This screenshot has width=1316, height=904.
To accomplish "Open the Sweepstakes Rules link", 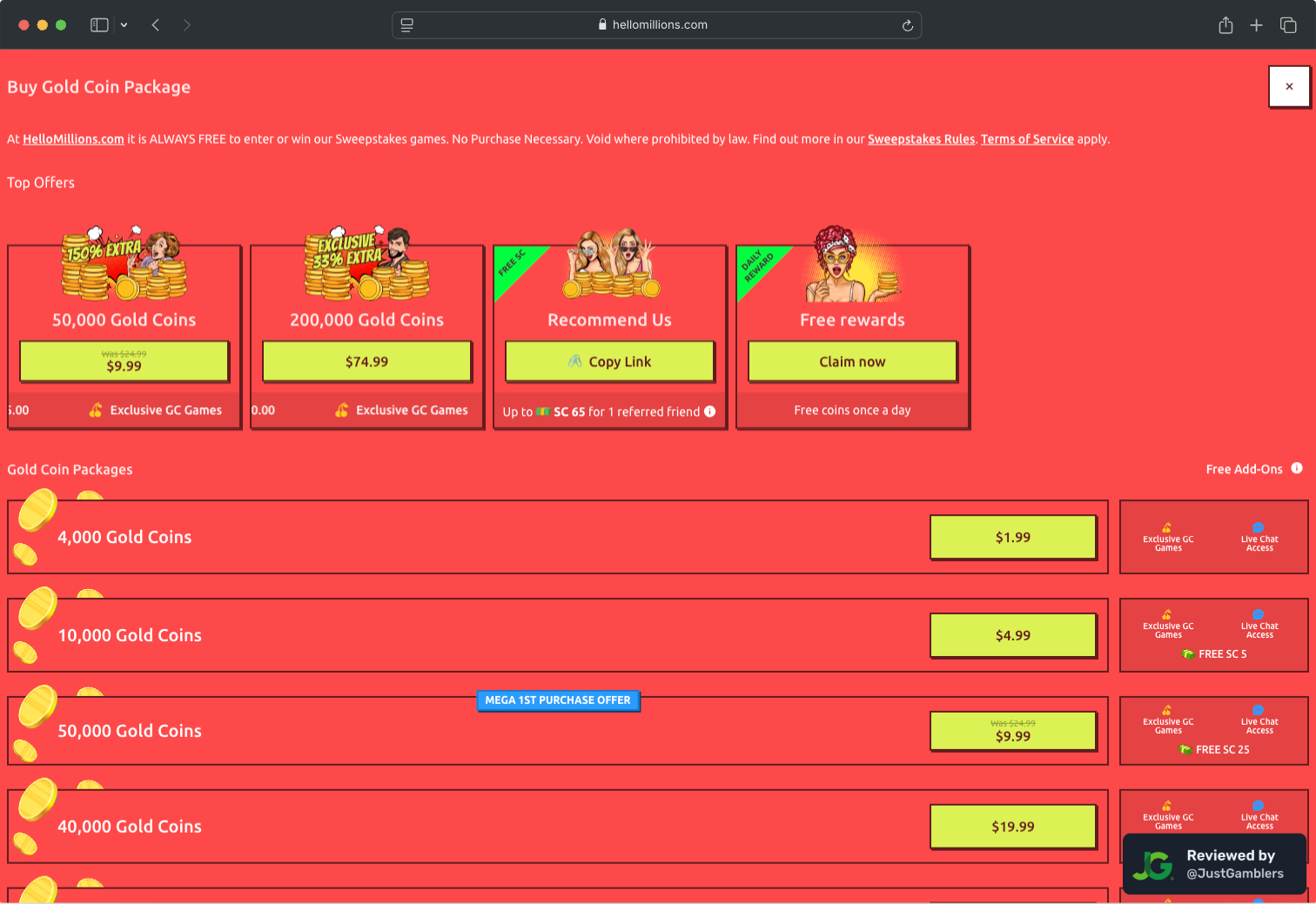I will [x=921, y=139].
